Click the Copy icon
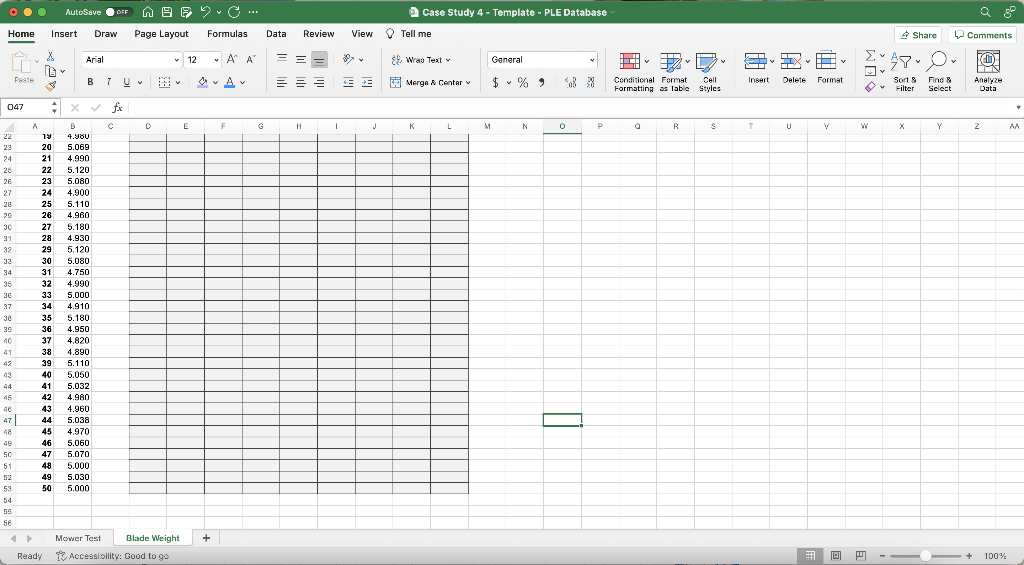This screenshot has height=565, width=1024. [51, 71]
